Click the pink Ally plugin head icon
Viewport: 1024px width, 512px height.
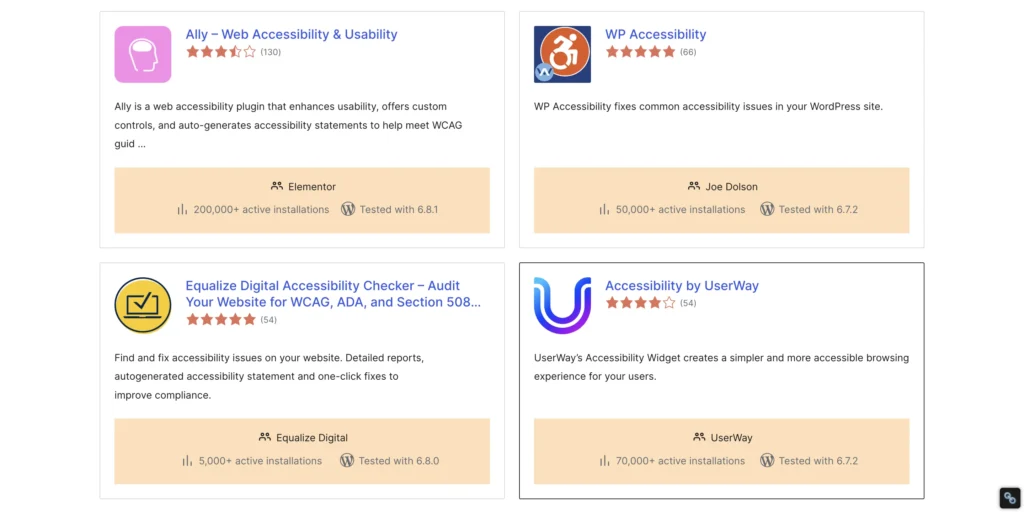[142, 54]
